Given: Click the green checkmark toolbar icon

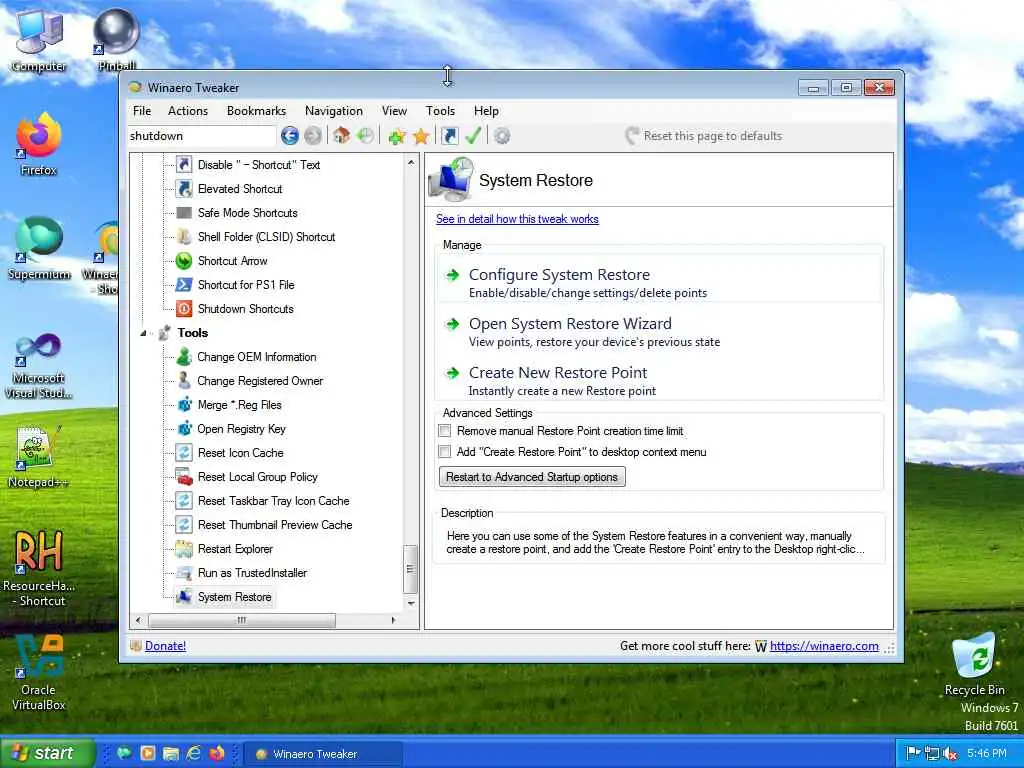Looking at the screenshot, I should pos(473,136).
